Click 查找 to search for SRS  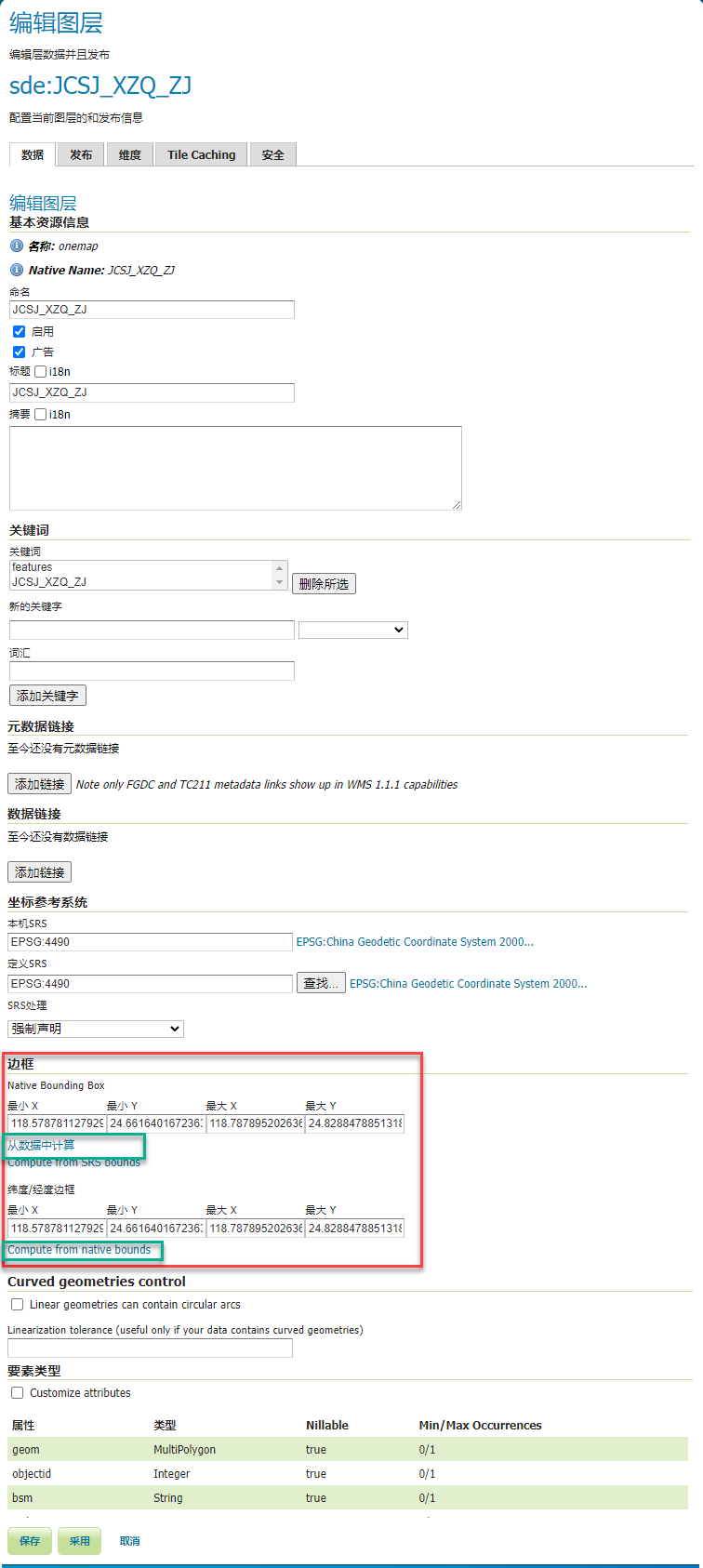pyautogui.click(x=321, y=983)
